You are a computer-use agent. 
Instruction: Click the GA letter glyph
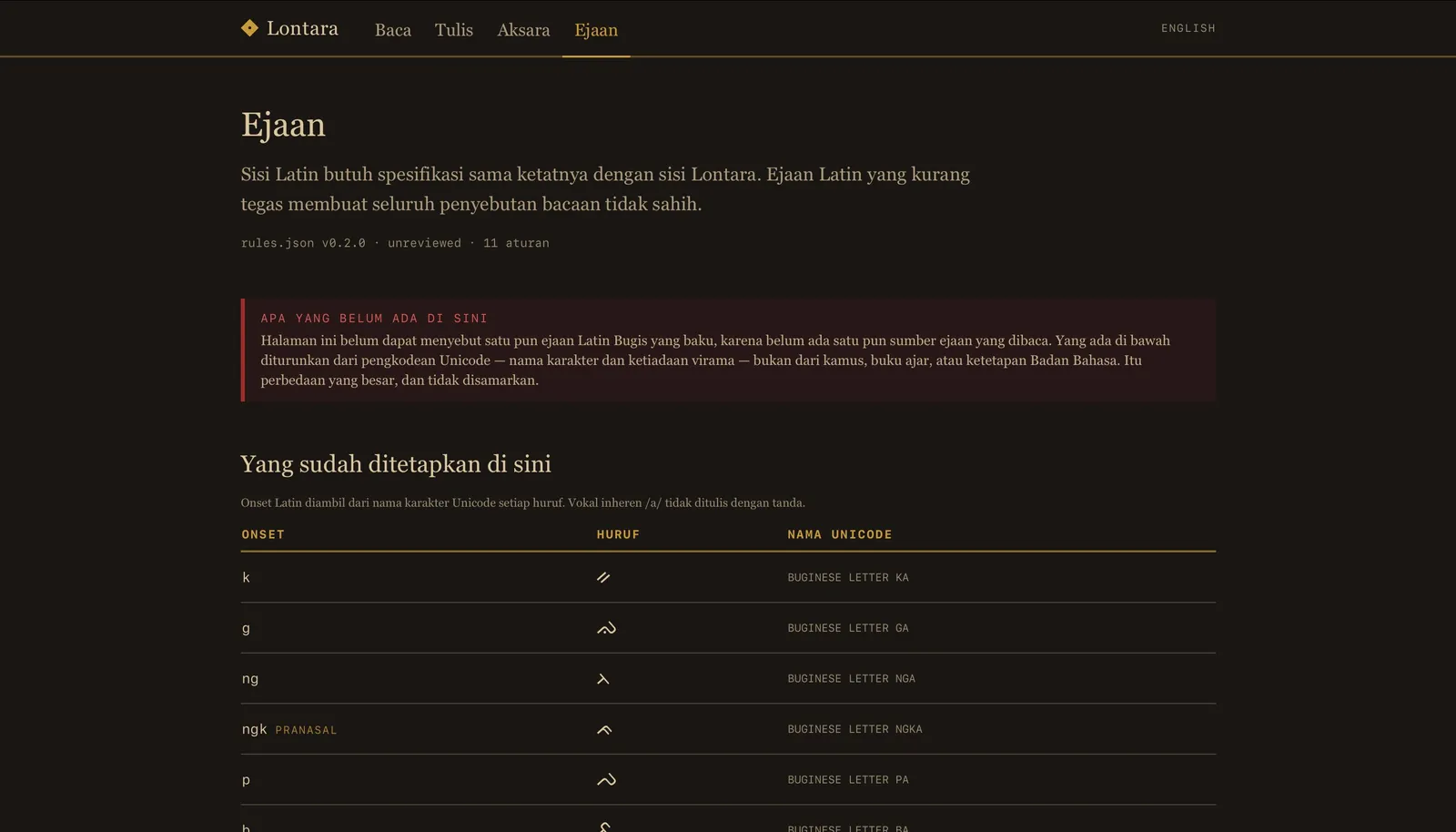pos(606,628)
